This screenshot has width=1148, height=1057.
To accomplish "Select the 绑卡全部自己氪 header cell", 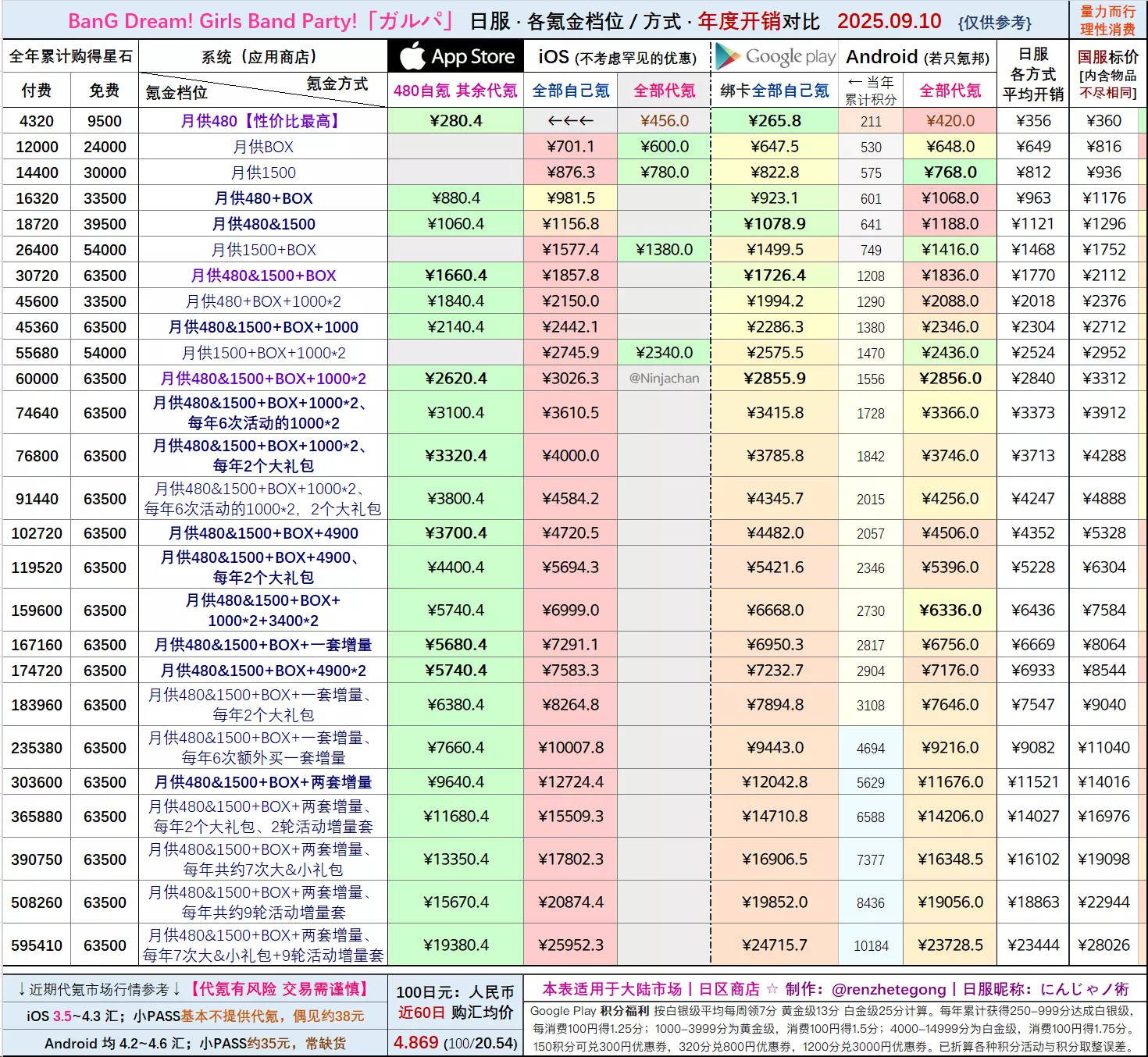I will click(x=774, y=91).
